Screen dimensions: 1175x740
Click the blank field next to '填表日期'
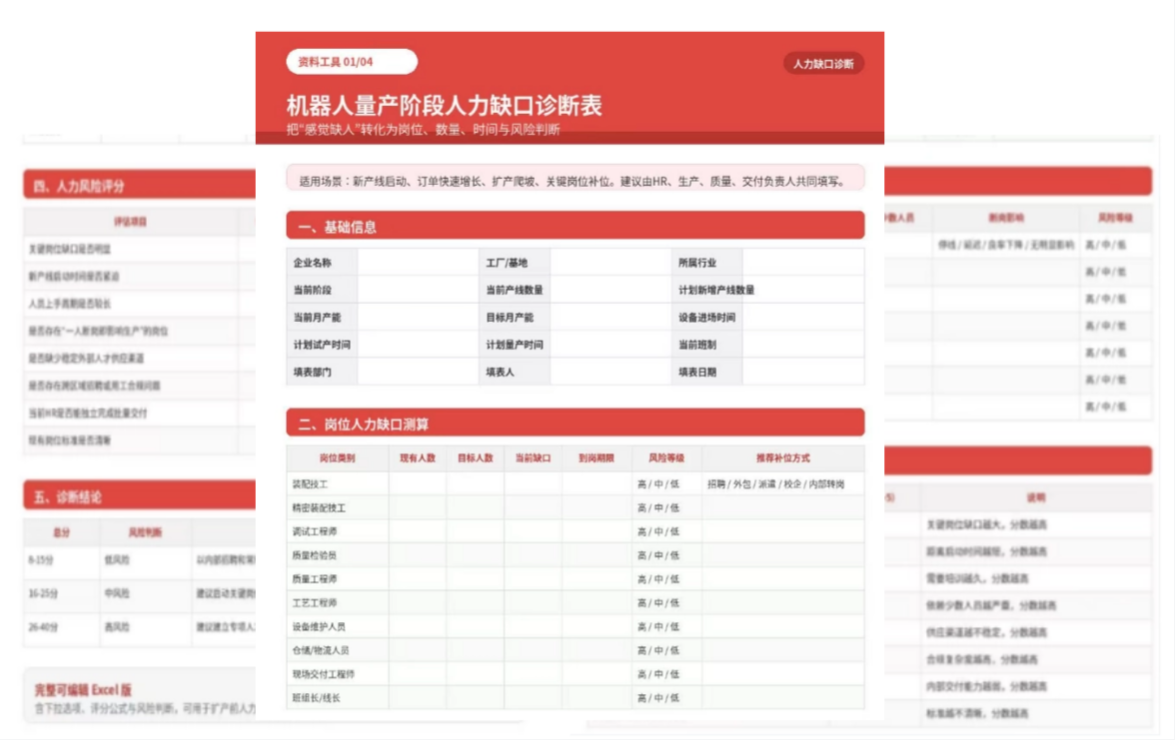point(803,371)
